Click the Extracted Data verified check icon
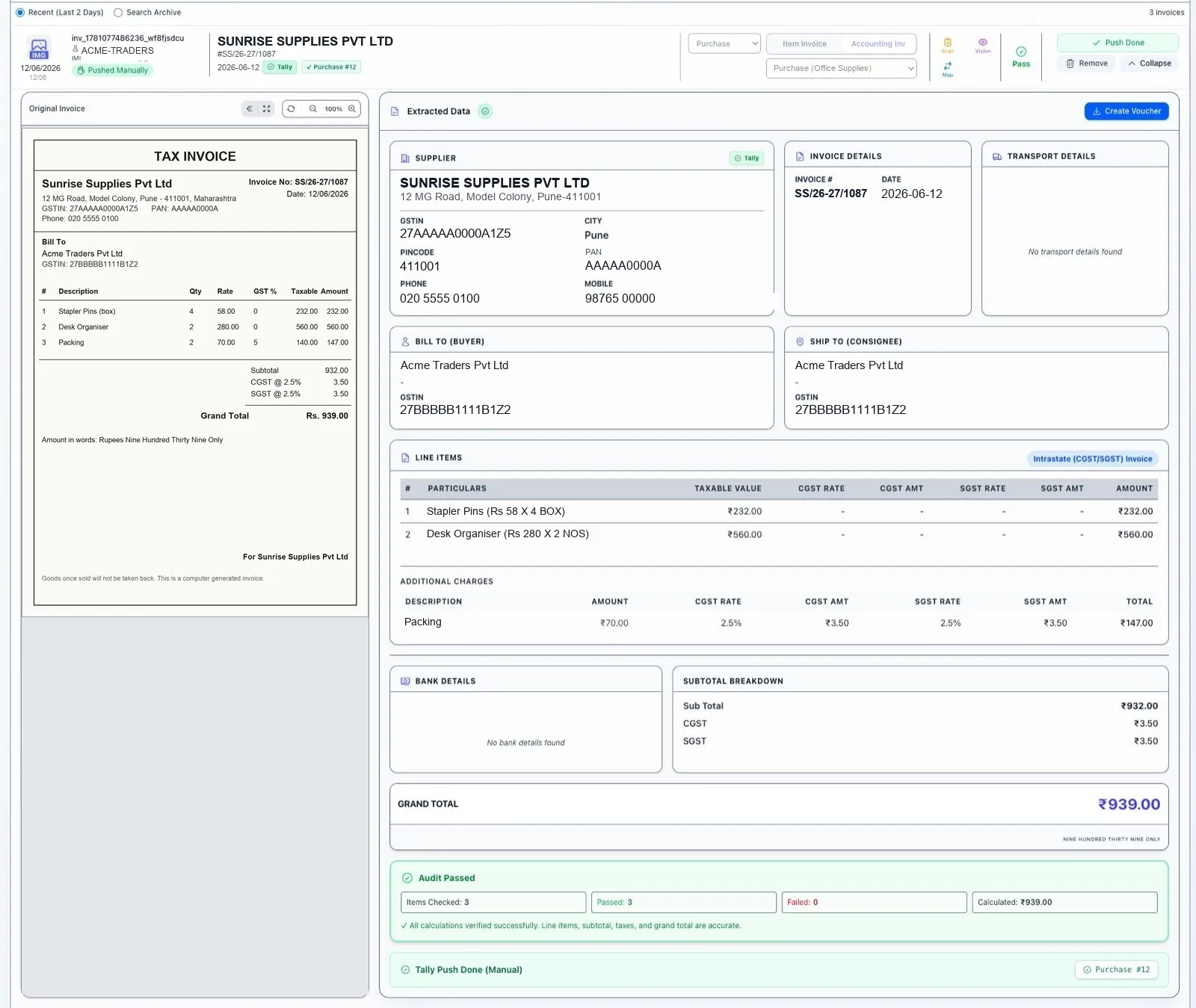The width and height of the screenshot is (1196, 1008). point(485,111)
